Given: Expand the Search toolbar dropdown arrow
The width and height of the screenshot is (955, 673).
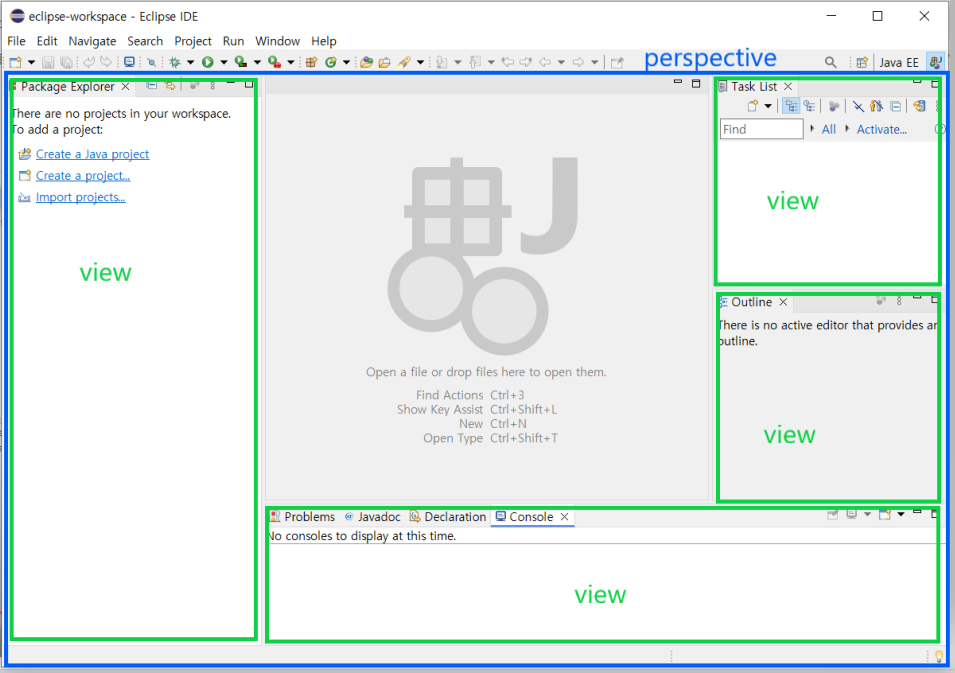Looking at the screenshot, I should [420, 62].
